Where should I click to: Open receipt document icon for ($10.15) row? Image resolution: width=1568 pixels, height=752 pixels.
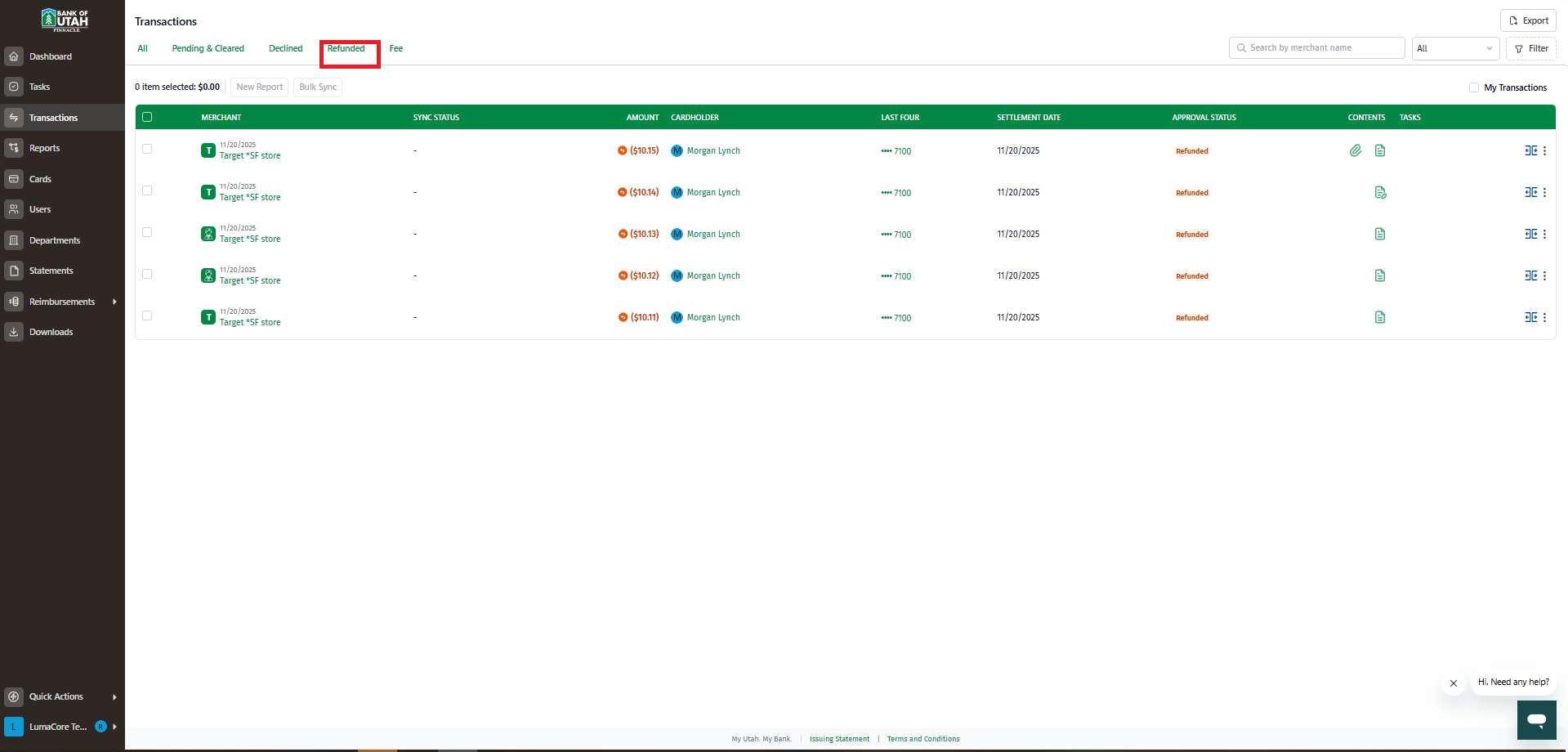[1380, 150]
